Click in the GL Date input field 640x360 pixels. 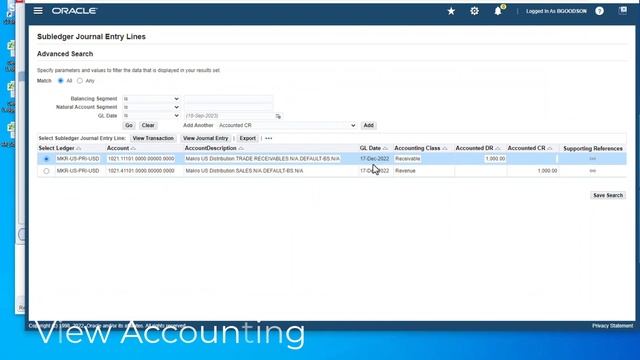(229, 116)
